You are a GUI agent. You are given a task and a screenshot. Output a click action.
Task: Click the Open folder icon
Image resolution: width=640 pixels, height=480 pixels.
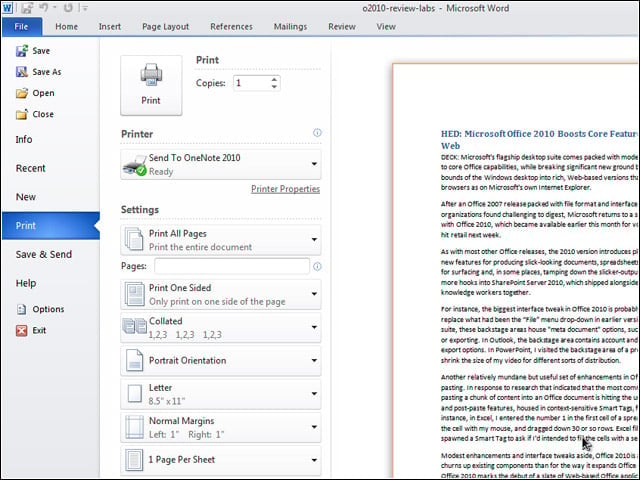coord(22,93)
